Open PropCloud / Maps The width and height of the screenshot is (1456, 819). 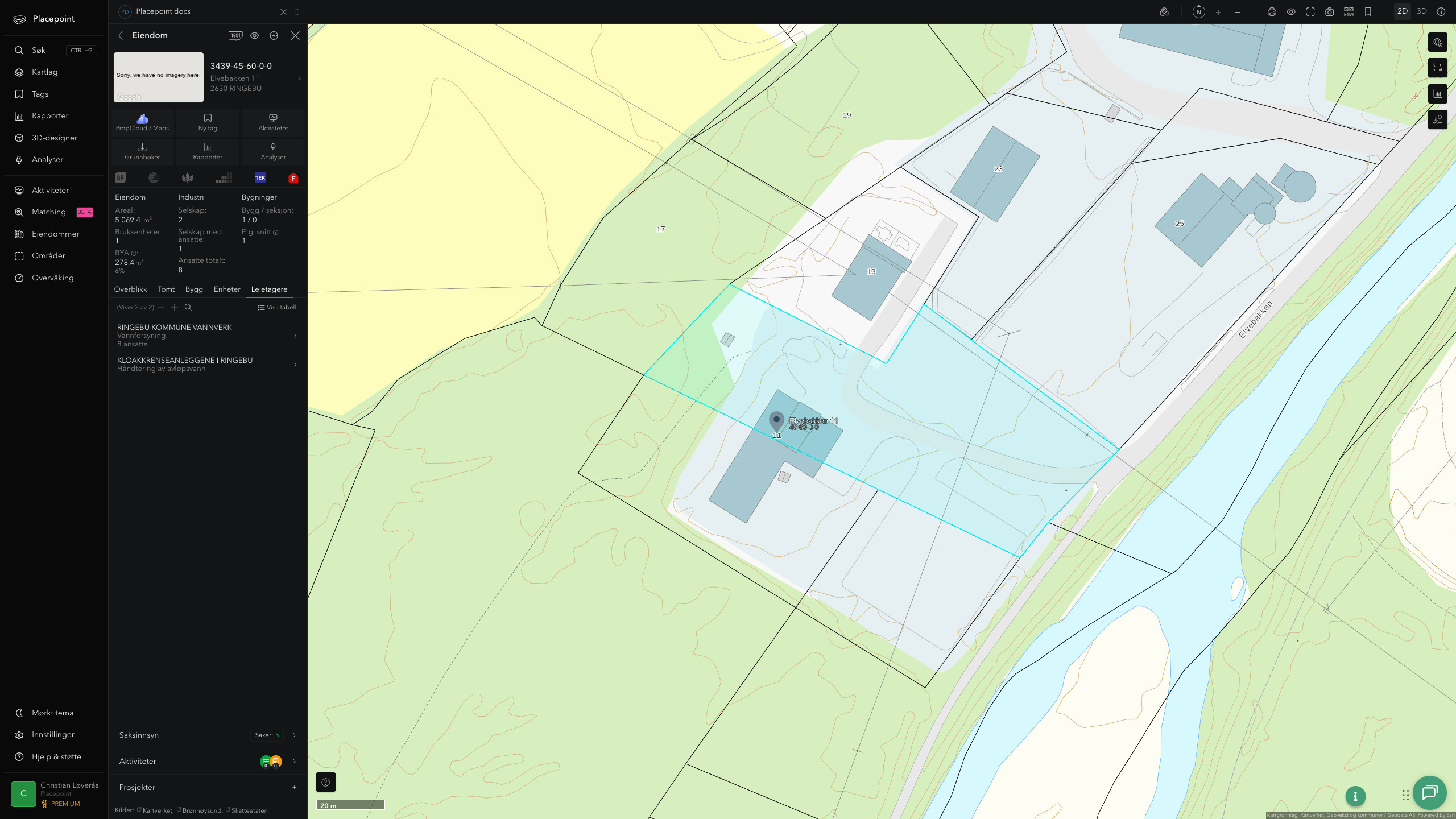(142, 122)
